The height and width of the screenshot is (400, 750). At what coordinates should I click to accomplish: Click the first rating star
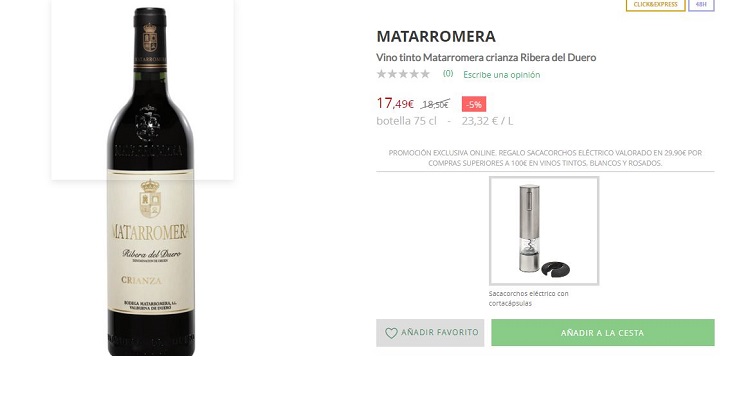pos(381,74)
